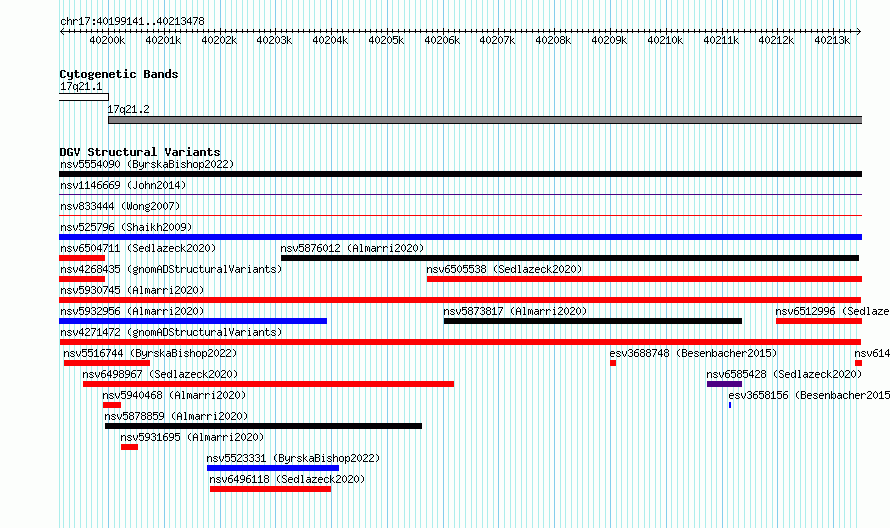Click the 40200k ruler position

pyautogui.click(x=107, y=40)
